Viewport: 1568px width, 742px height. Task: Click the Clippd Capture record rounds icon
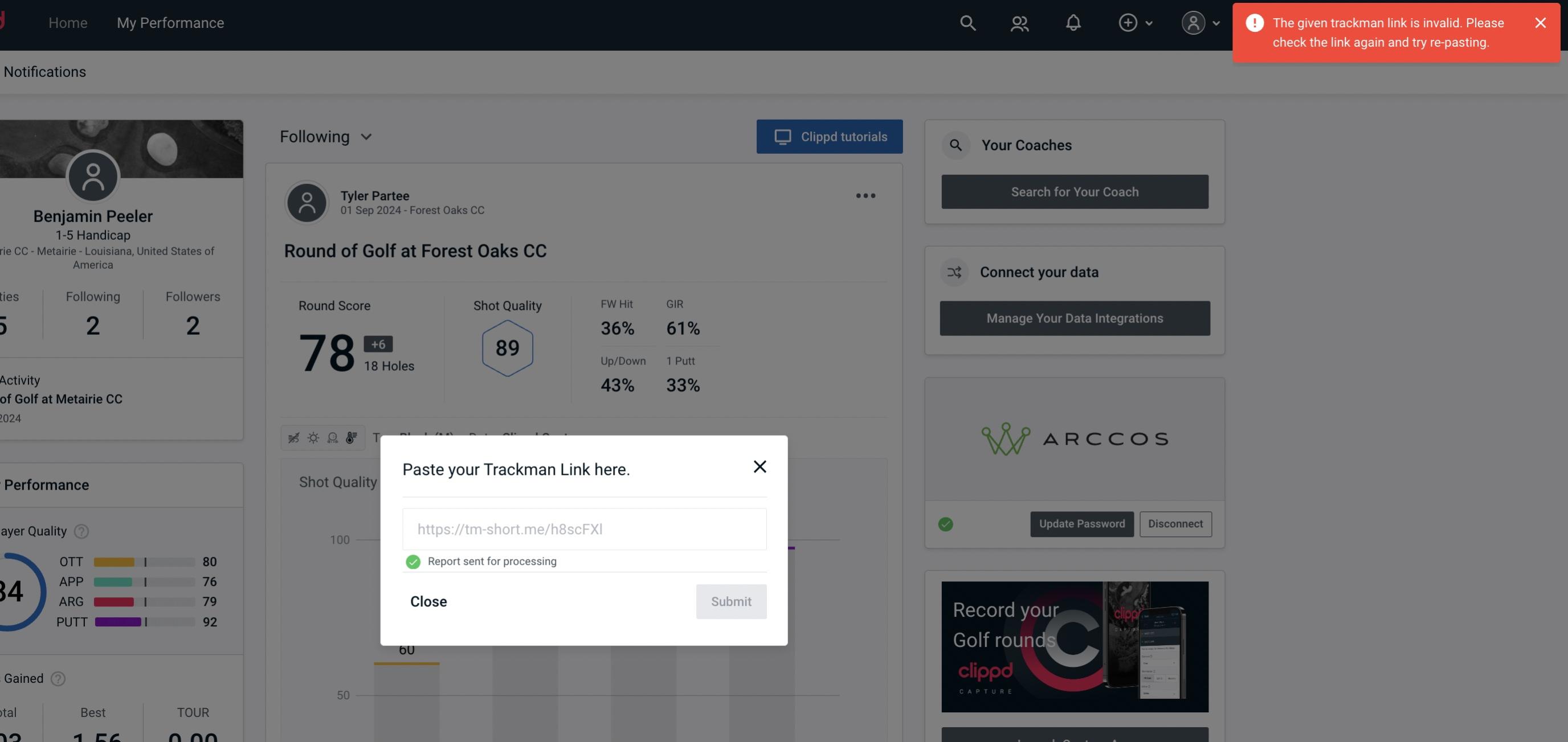[1075, 646]
